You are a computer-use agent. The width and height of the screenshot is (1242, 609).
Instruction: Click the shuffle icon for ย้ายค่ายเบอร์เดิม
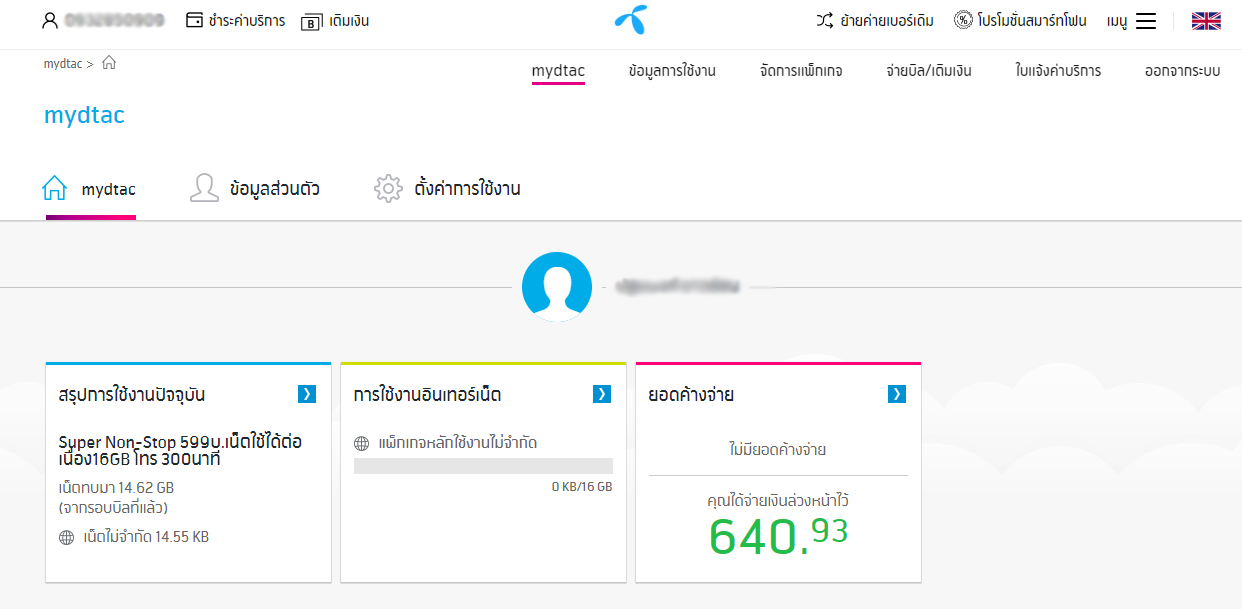point(825,20)
